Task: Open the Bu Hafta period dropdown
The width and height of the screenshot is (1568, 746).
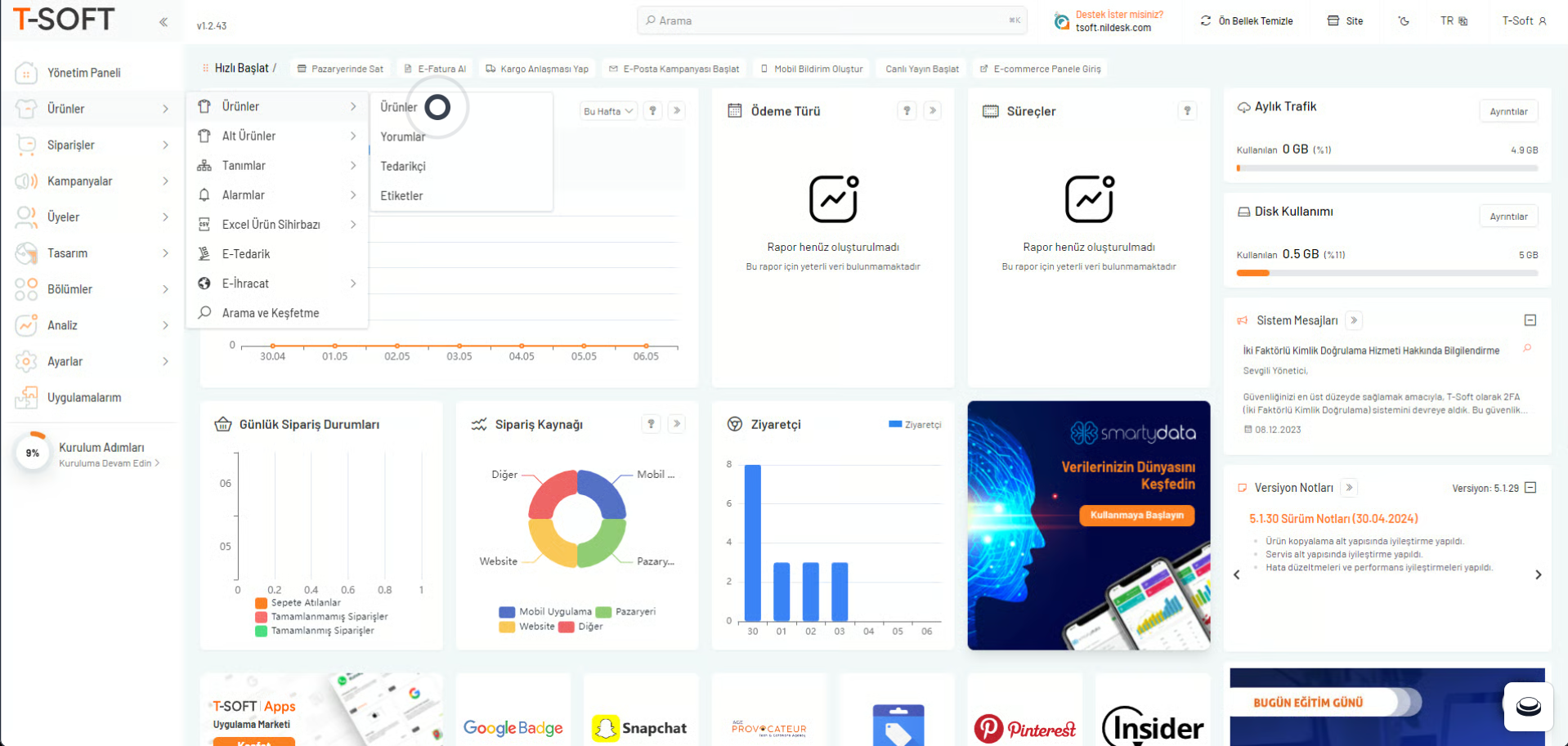Action: [608, 111]
